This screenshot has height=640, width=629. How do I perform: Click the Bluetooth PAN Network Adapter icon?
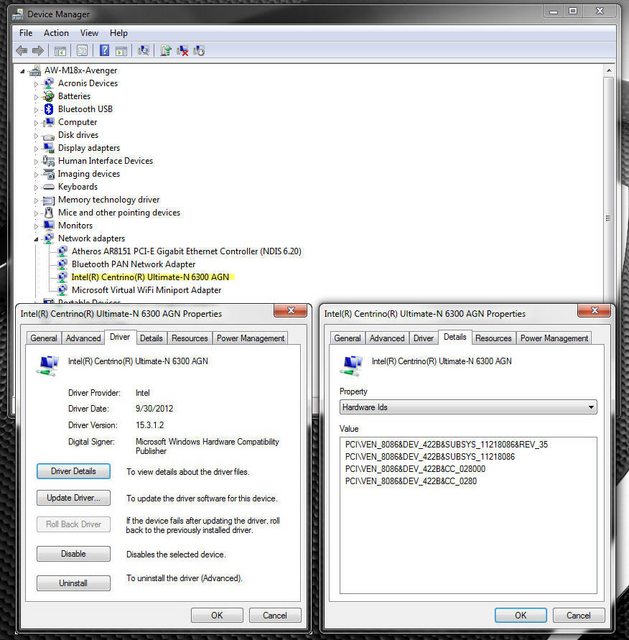[x=62, y=264]
